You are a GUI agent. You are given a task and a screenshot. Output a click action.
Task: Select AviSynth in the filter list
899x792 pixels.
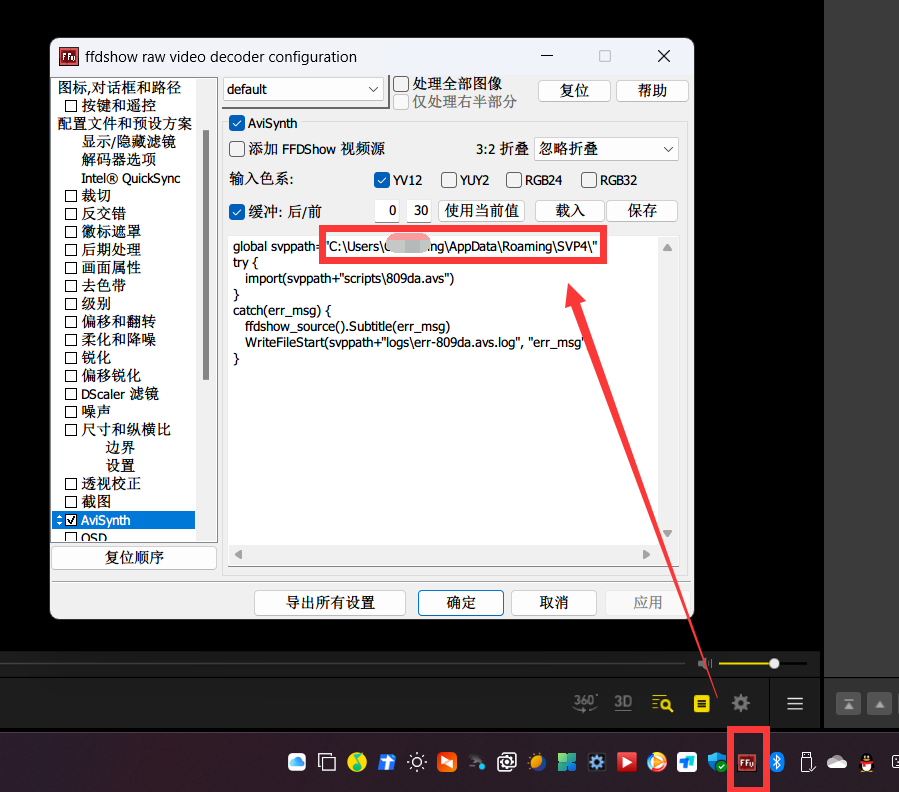pyautogui.click(x=105, y=520)
